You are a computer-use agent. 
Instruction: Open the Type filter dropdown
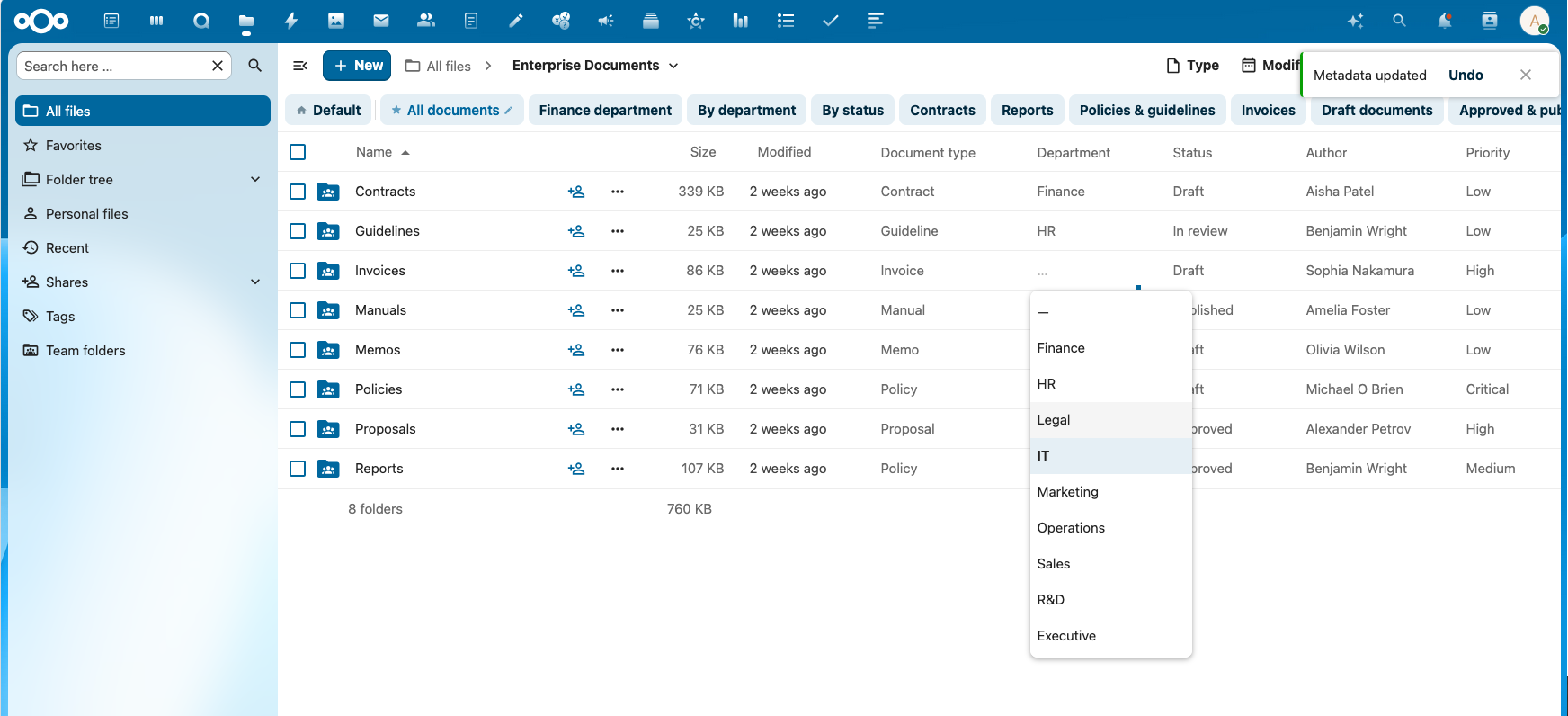pos(1192,66)
